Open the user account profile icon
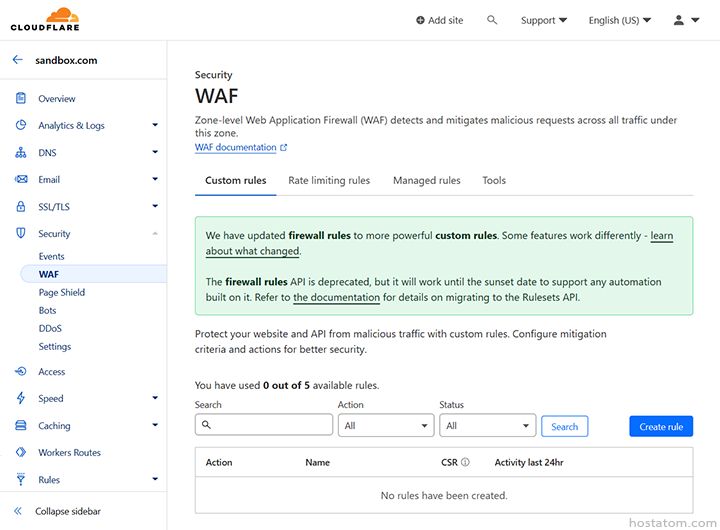720x530 pixels. pyautogui.click(x=679, y=20)
